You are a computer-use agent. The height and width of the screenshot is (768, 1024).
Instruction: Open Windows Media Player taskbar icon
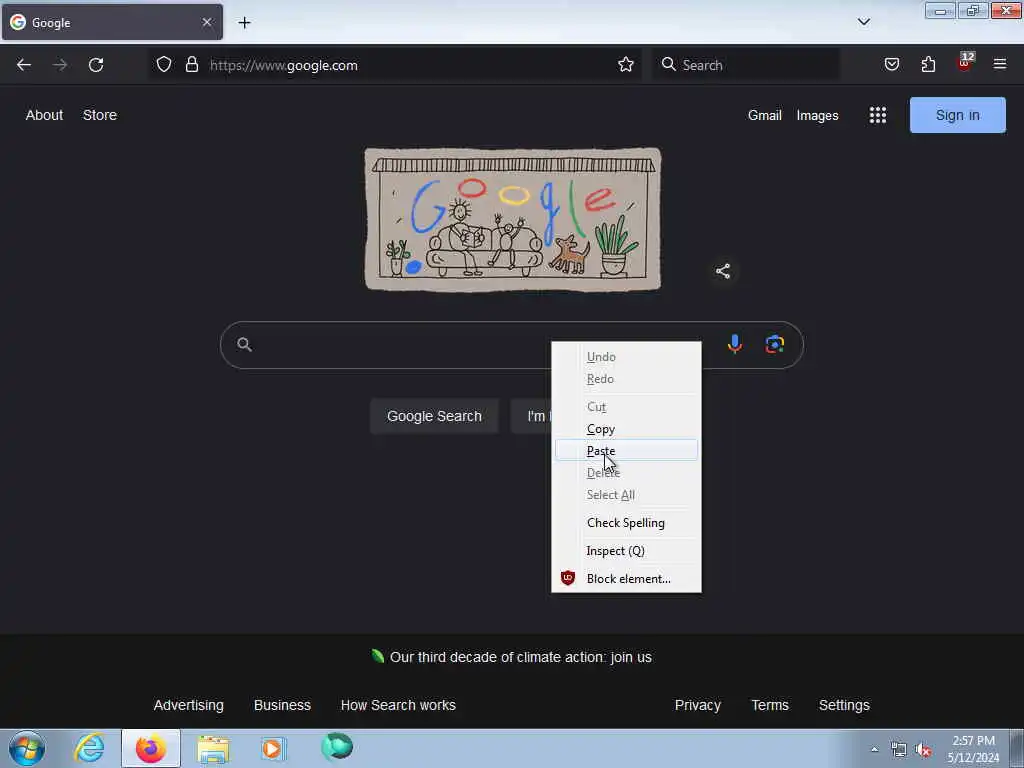point(272,748)
